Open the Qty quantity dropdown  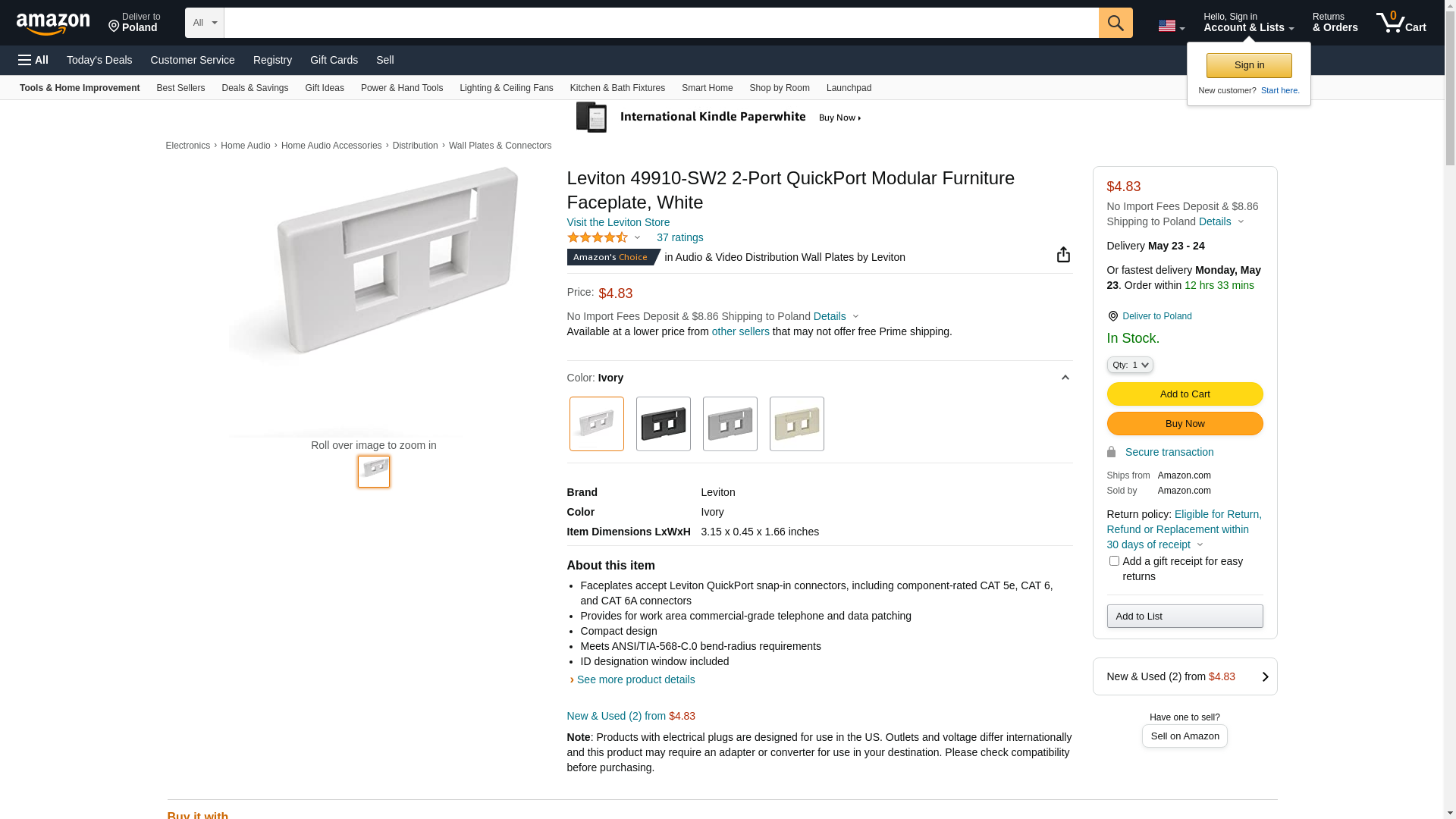(1129, 365)
